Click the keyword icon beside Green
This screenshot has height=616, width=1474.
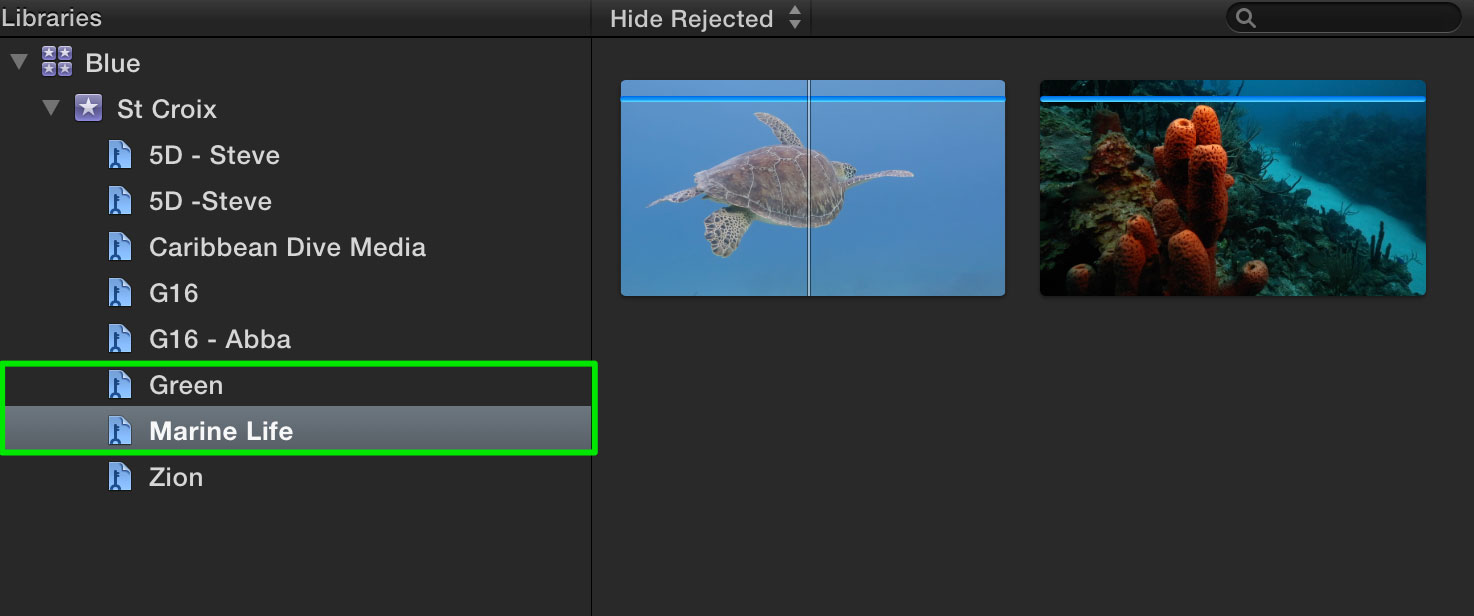pyautogui.click(x=120, y=384)
